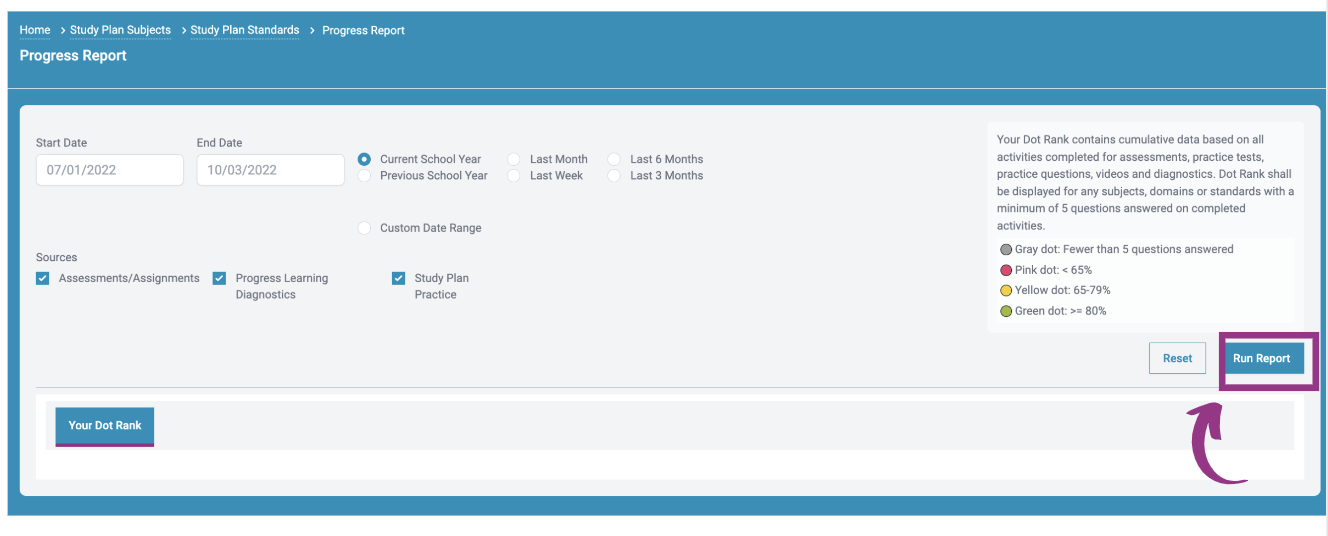Click the gray dot legend icon
Screen dimensions: 1328x536
[1006, 249]
